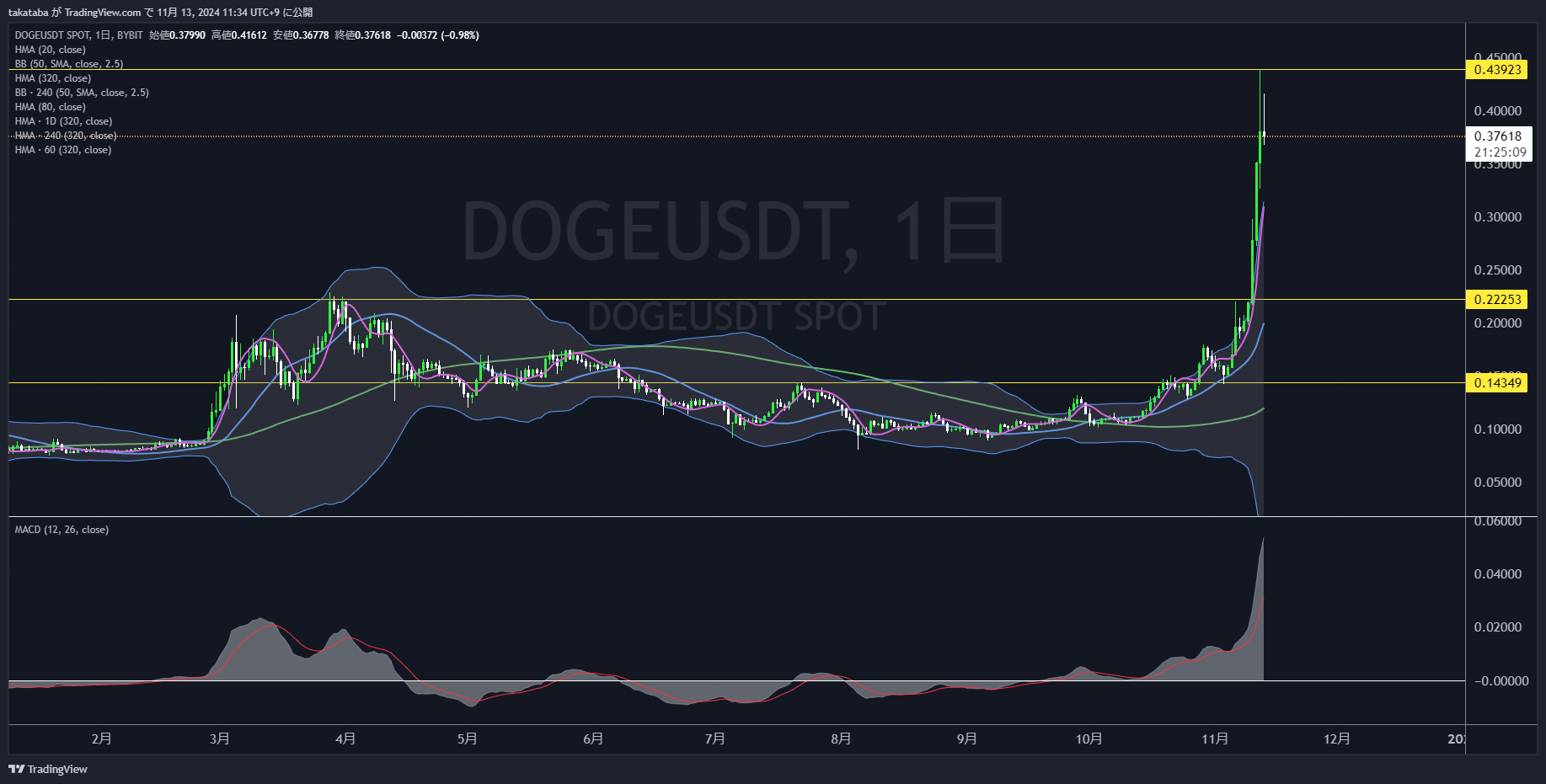Click the TradingView logo at bottom left
Screen dimensions: 1546x784
[x=48, y=769]
